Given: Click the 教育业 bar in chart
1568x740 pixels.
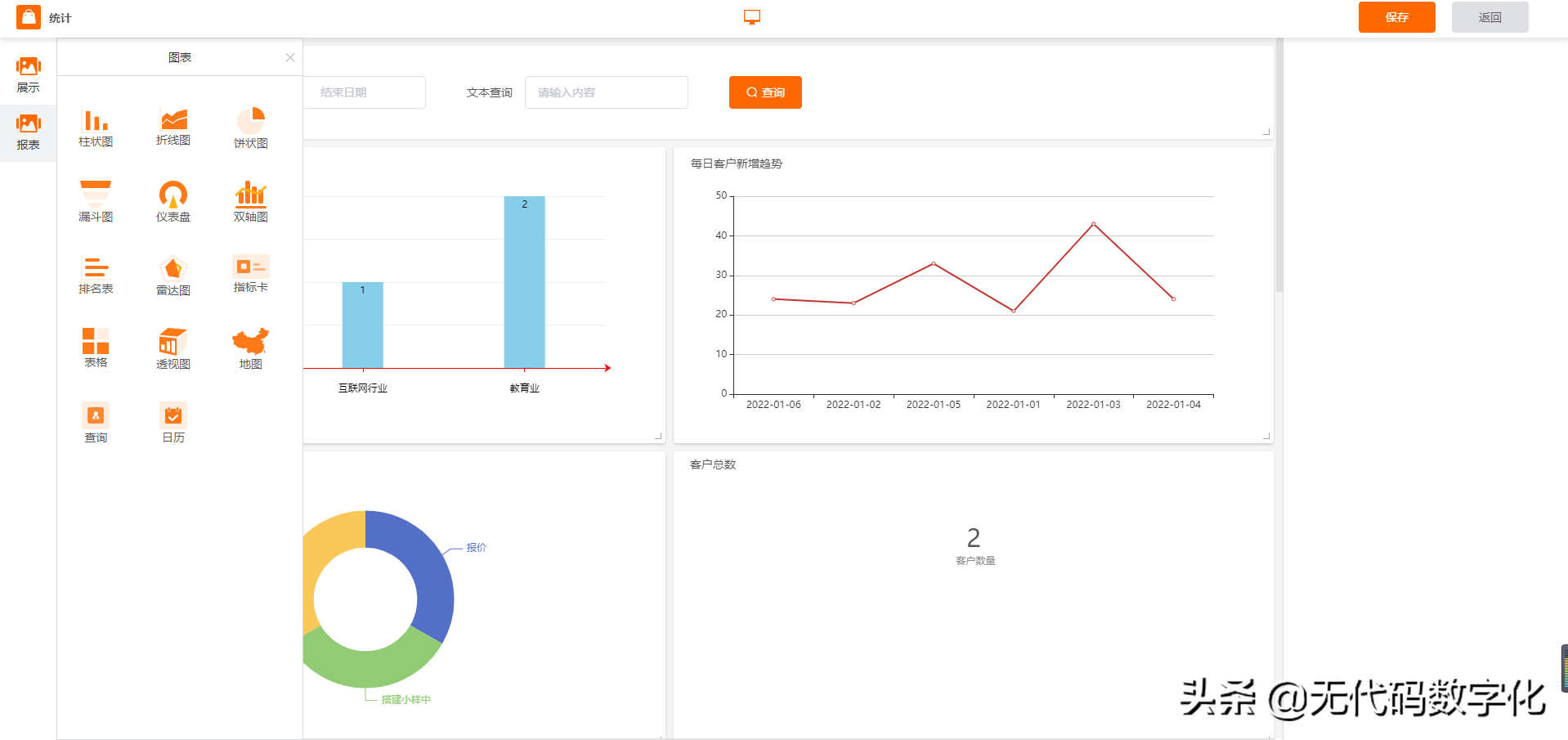Looking at the screenshot, I should click(525, 282).
